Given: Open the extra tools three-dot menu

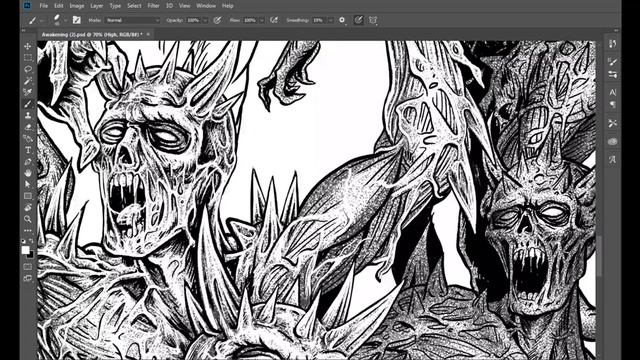Looking at the screenshot, I should [x=28, y=231].
